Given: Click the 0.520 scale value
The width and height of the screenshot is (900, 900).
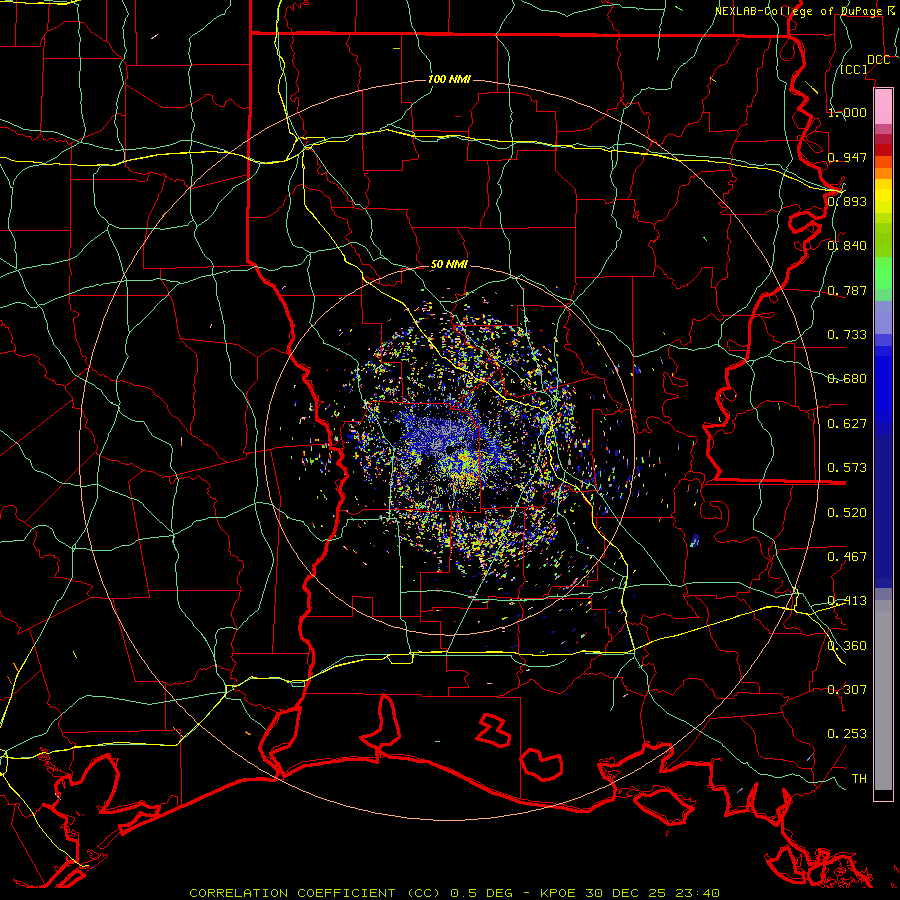Looking at the screenshot, I should point(847,513).
